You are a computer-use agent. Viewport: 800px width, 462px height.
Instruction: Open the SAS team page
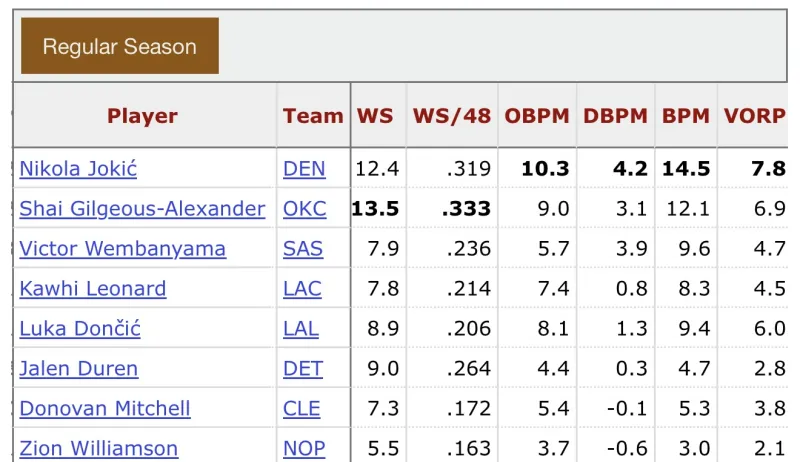pos(302,248)
